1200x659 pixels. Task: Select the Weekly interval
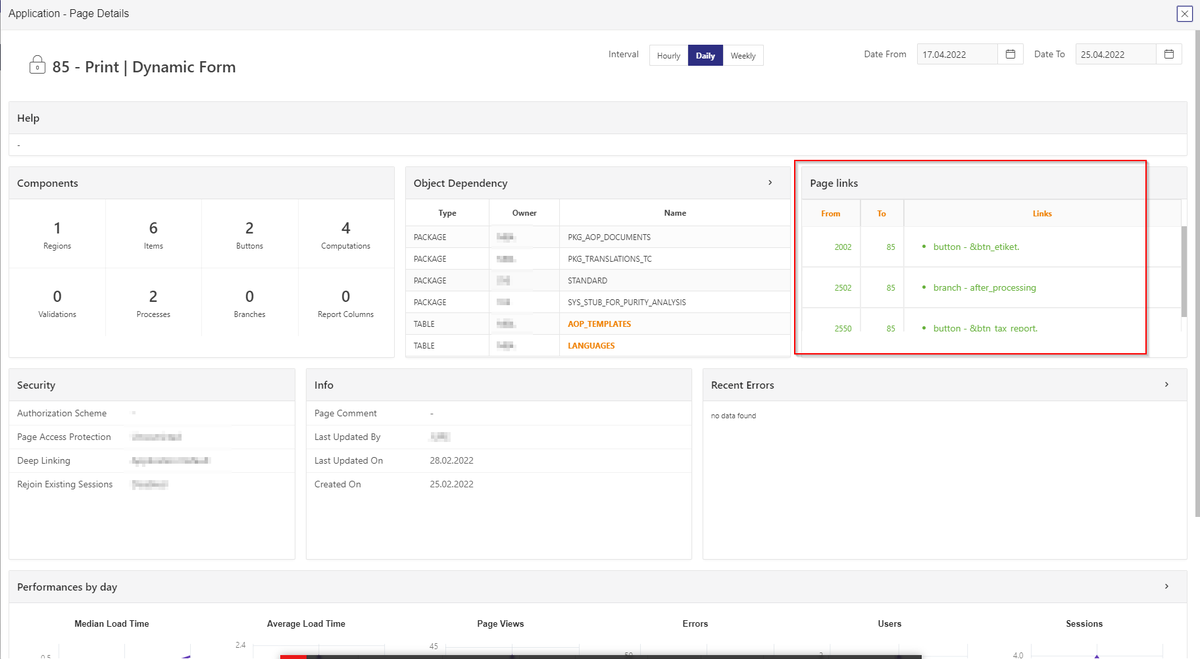click(743, 56)
